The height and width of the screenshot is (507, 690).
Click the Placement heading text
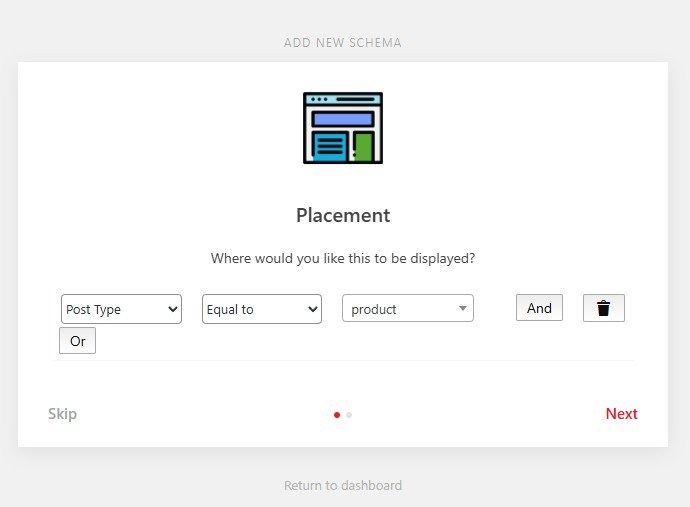coord(343,215)
